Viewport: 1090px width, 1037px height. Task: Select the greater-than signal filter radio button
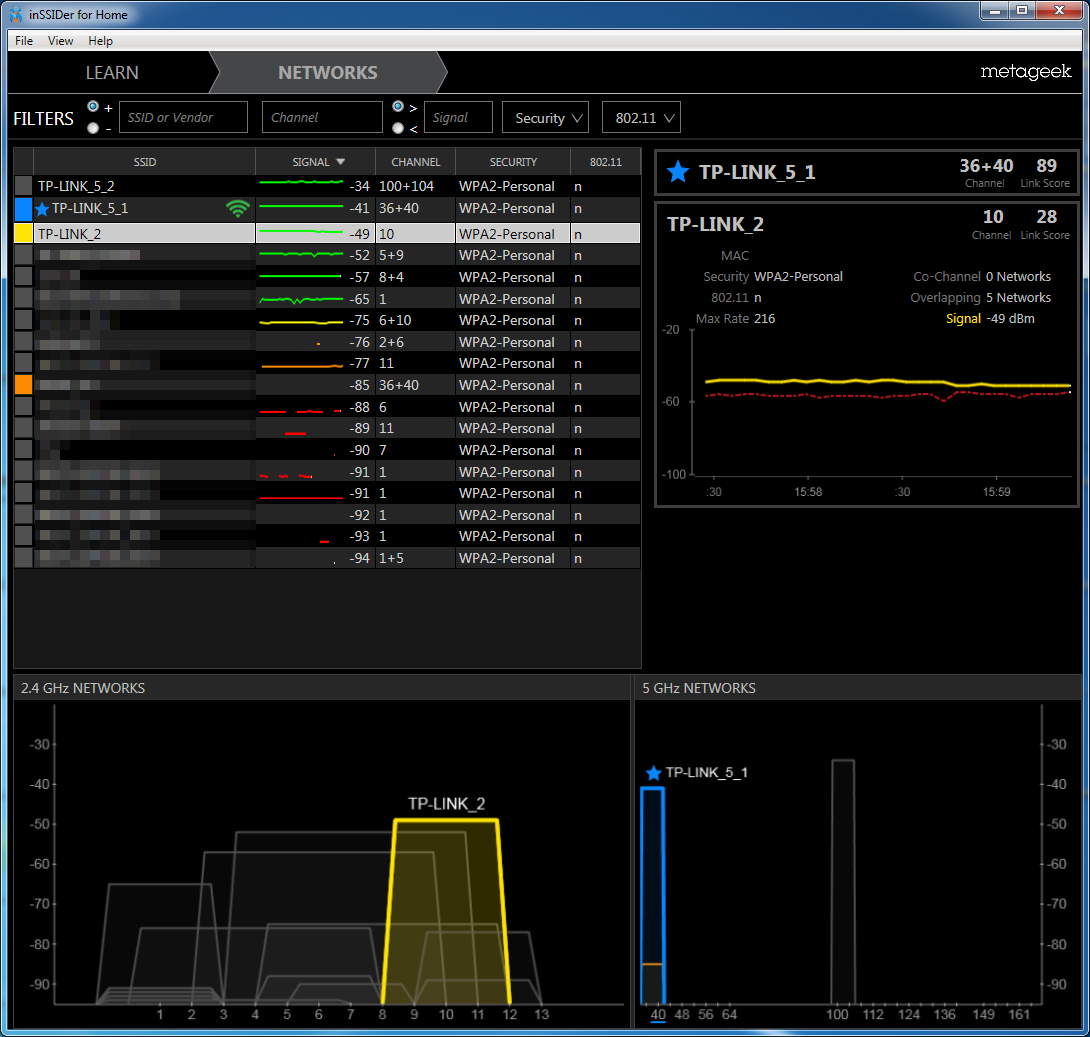(398, 107)
